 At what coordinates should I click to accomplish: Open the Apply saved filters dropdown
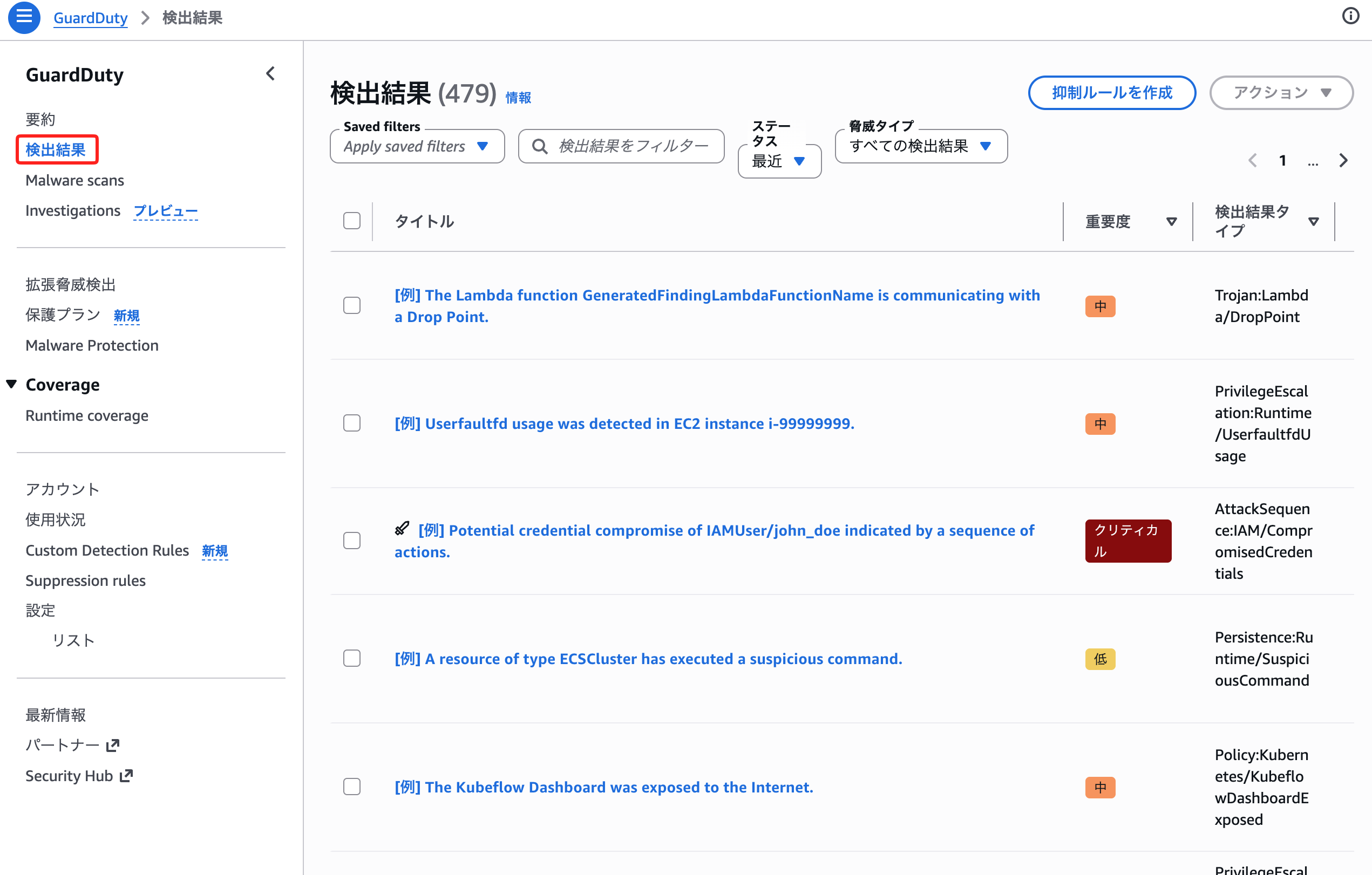click(x=417, y=146)
